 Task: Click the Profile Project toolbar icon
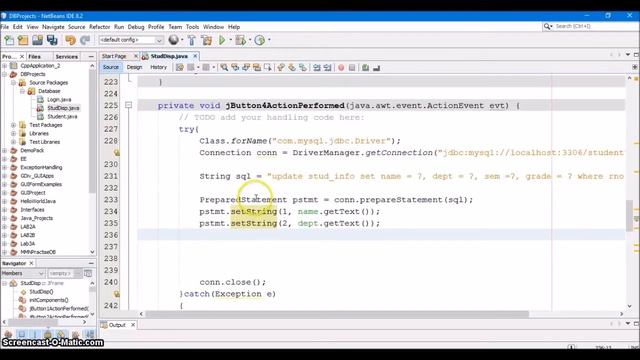coord(260,40)
